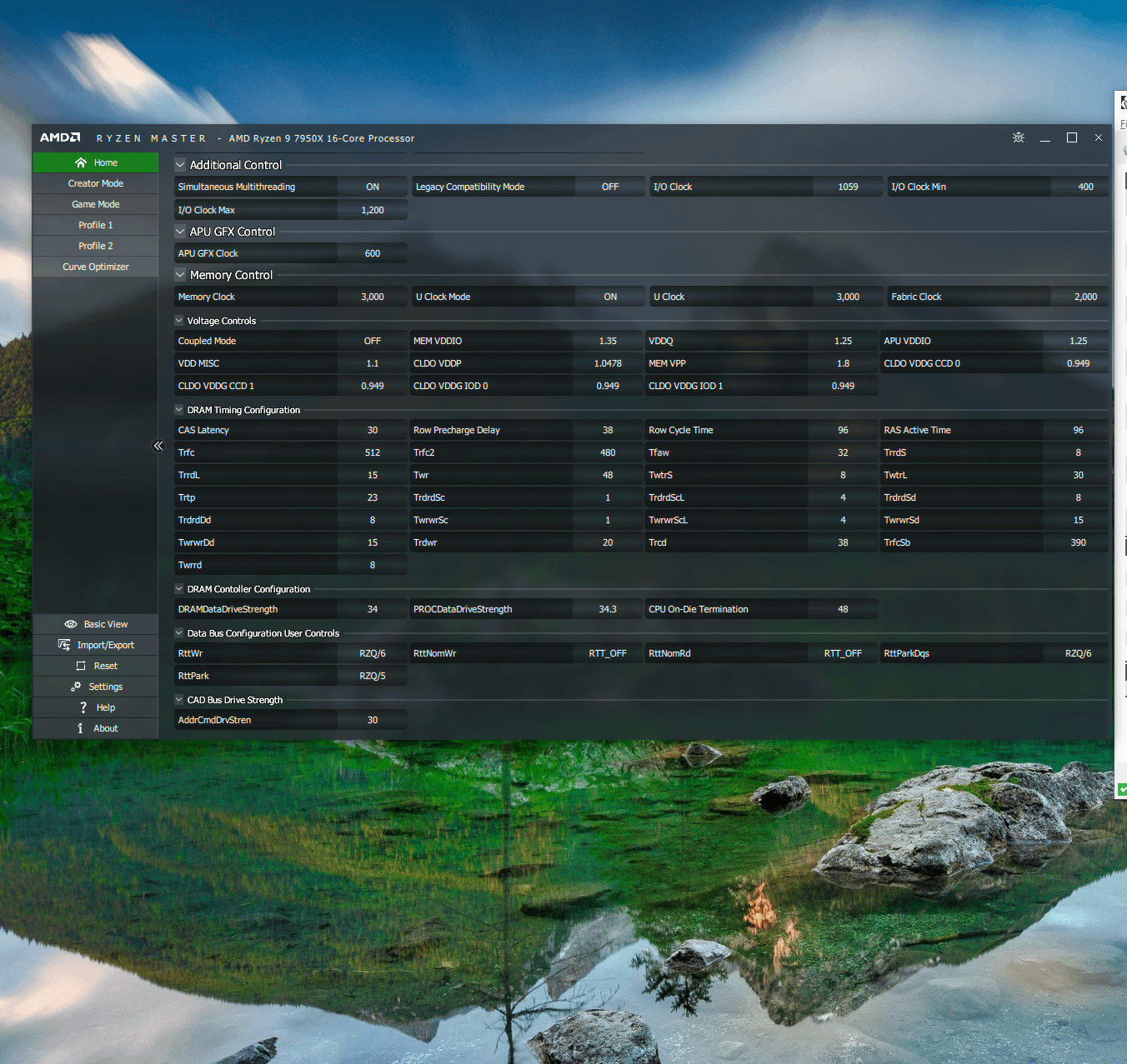
Task: Collapse the Voltage Controls section
Action: 179,321
